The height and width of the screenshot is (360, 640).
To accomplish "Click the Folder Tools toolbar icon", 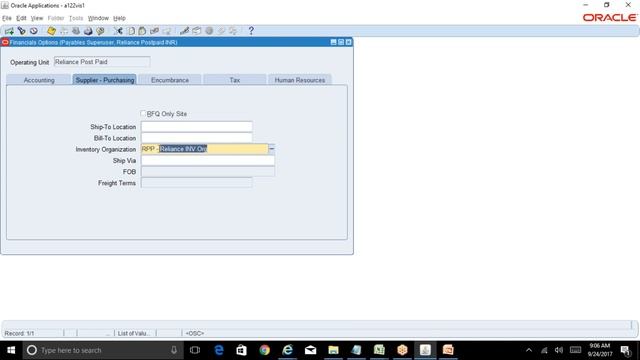I will [233, 31].
